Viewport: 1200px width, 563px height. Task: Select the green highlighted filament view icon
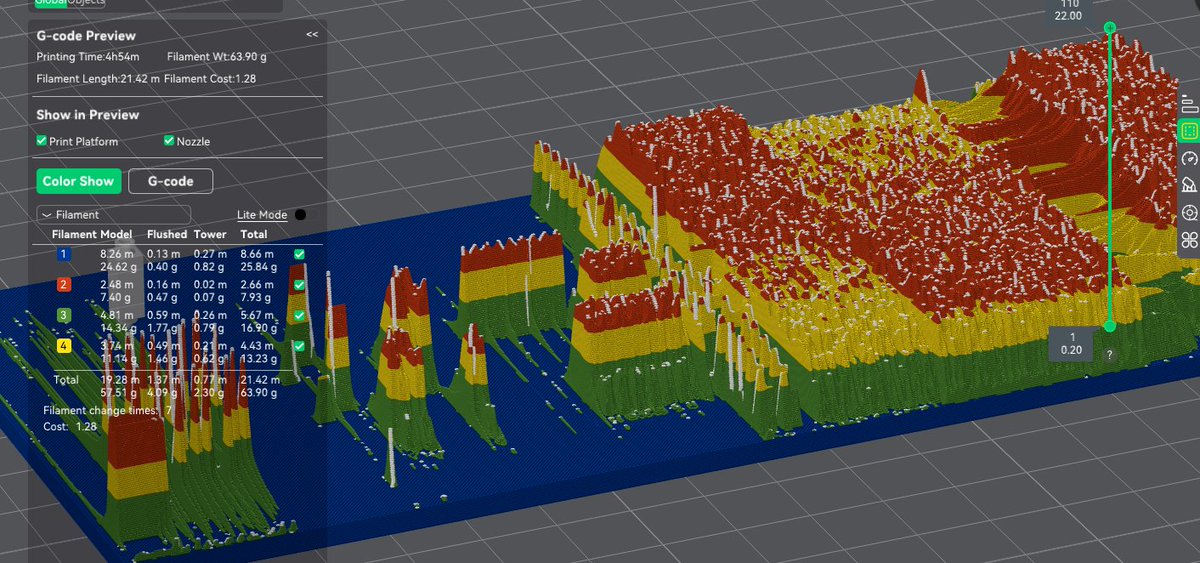point(1189,131)
